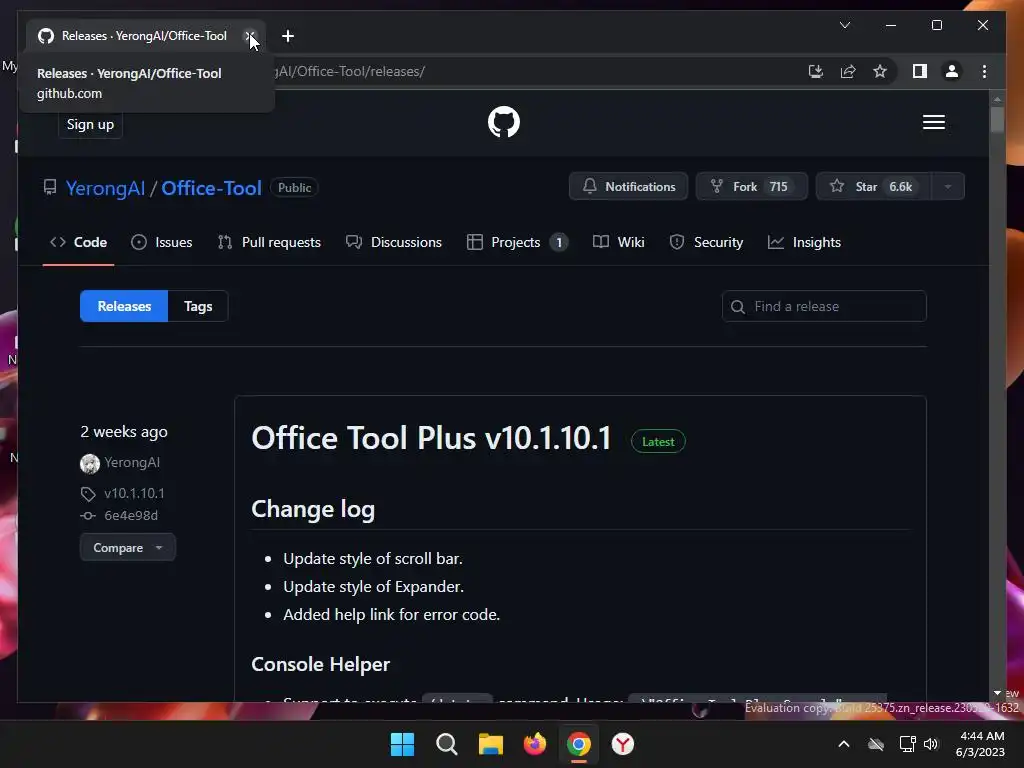Viewport: 1024px width, 768px height.
Task: Click the volume speaker tray icon
Action: tap(931, 744)
